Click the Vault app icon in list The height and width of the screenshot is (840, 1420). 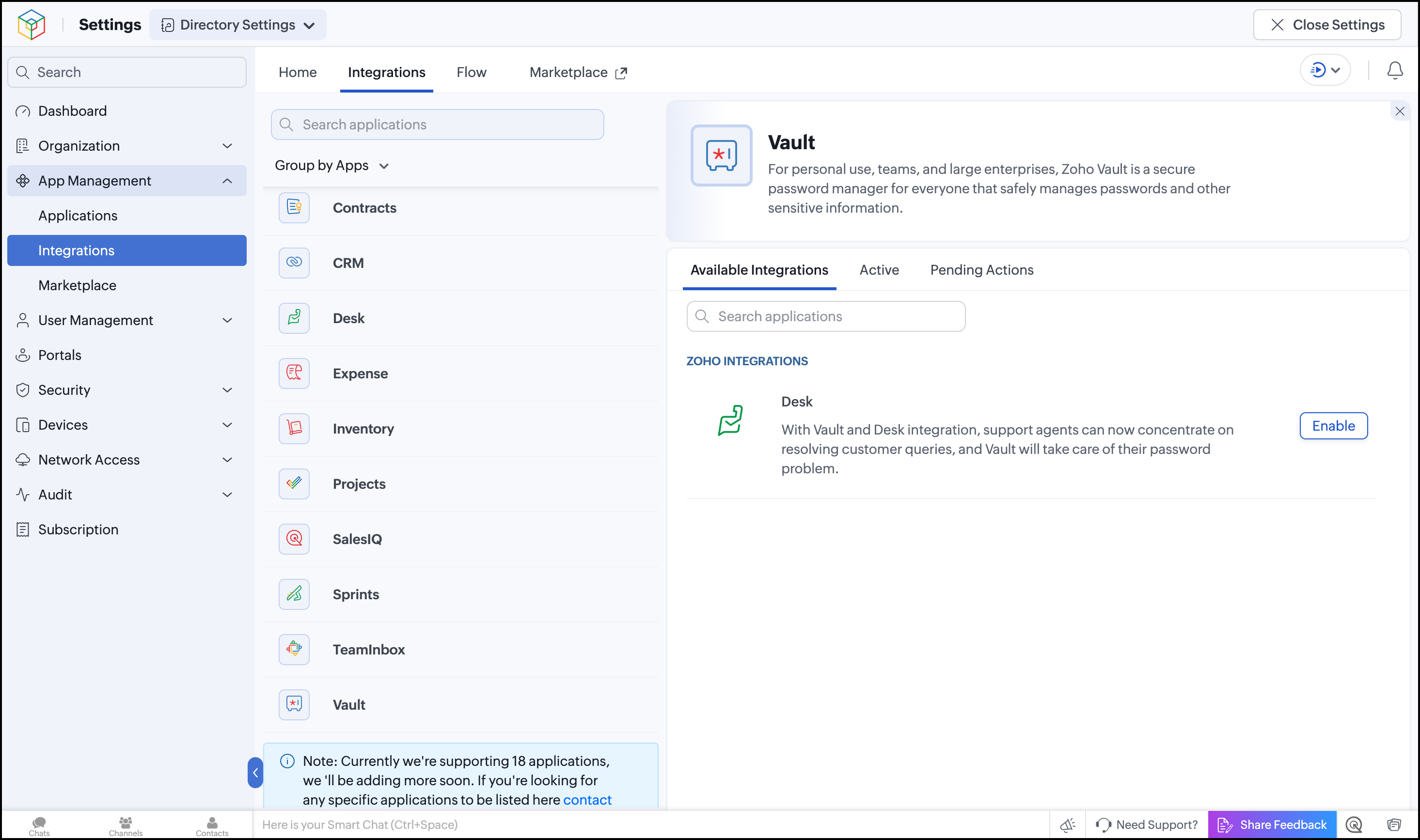pyautogui.click(x=294, y=704)
